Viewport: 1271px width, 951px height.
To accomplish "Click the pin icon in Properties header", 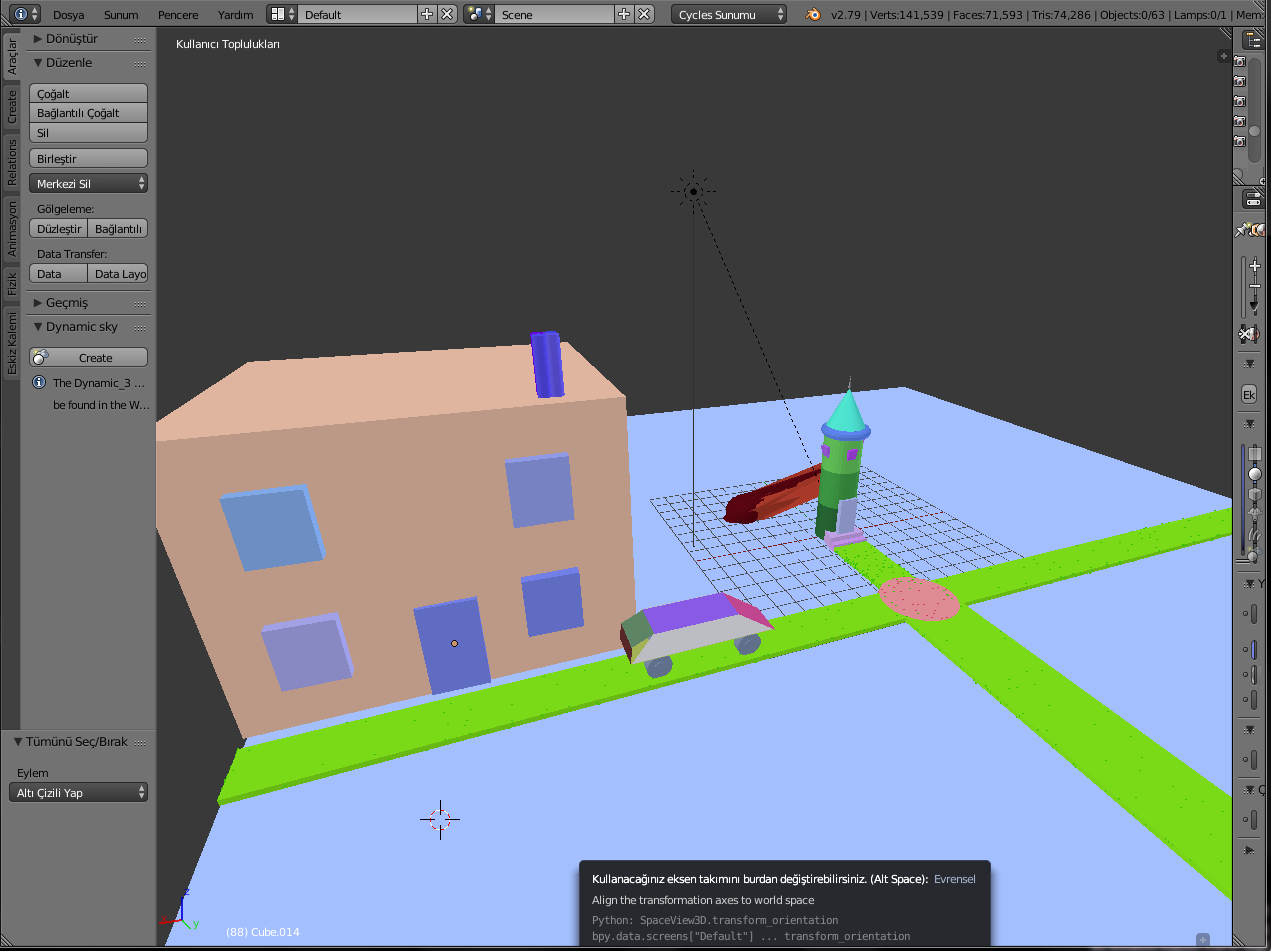I will (x=1243, y=230).
